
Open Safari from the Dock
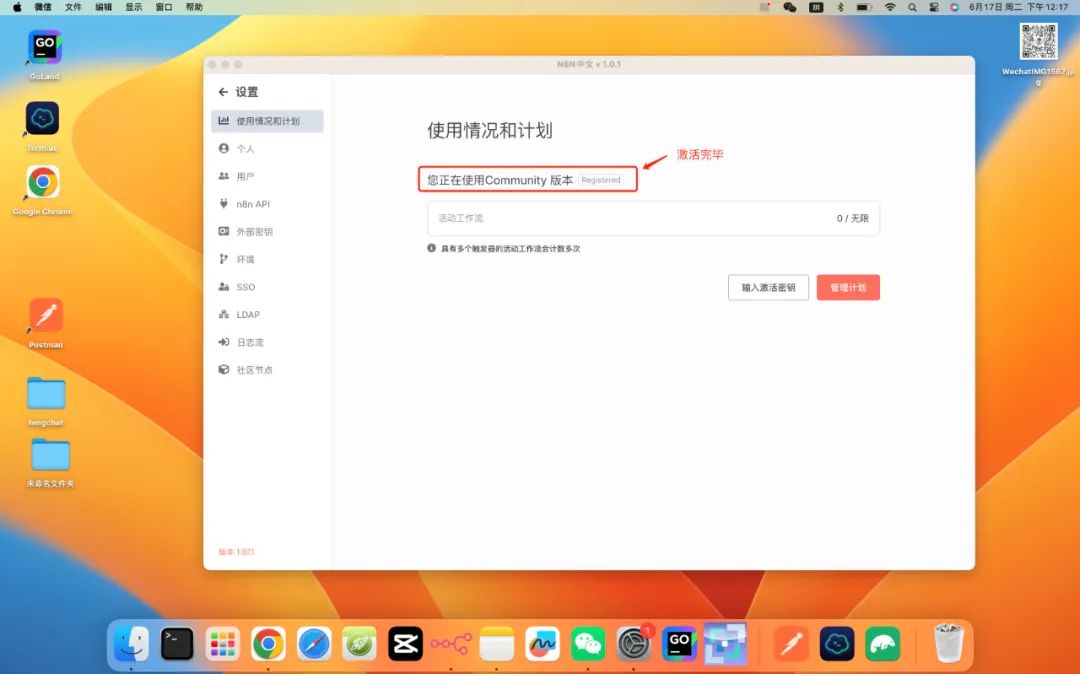[x=314, y=644]
